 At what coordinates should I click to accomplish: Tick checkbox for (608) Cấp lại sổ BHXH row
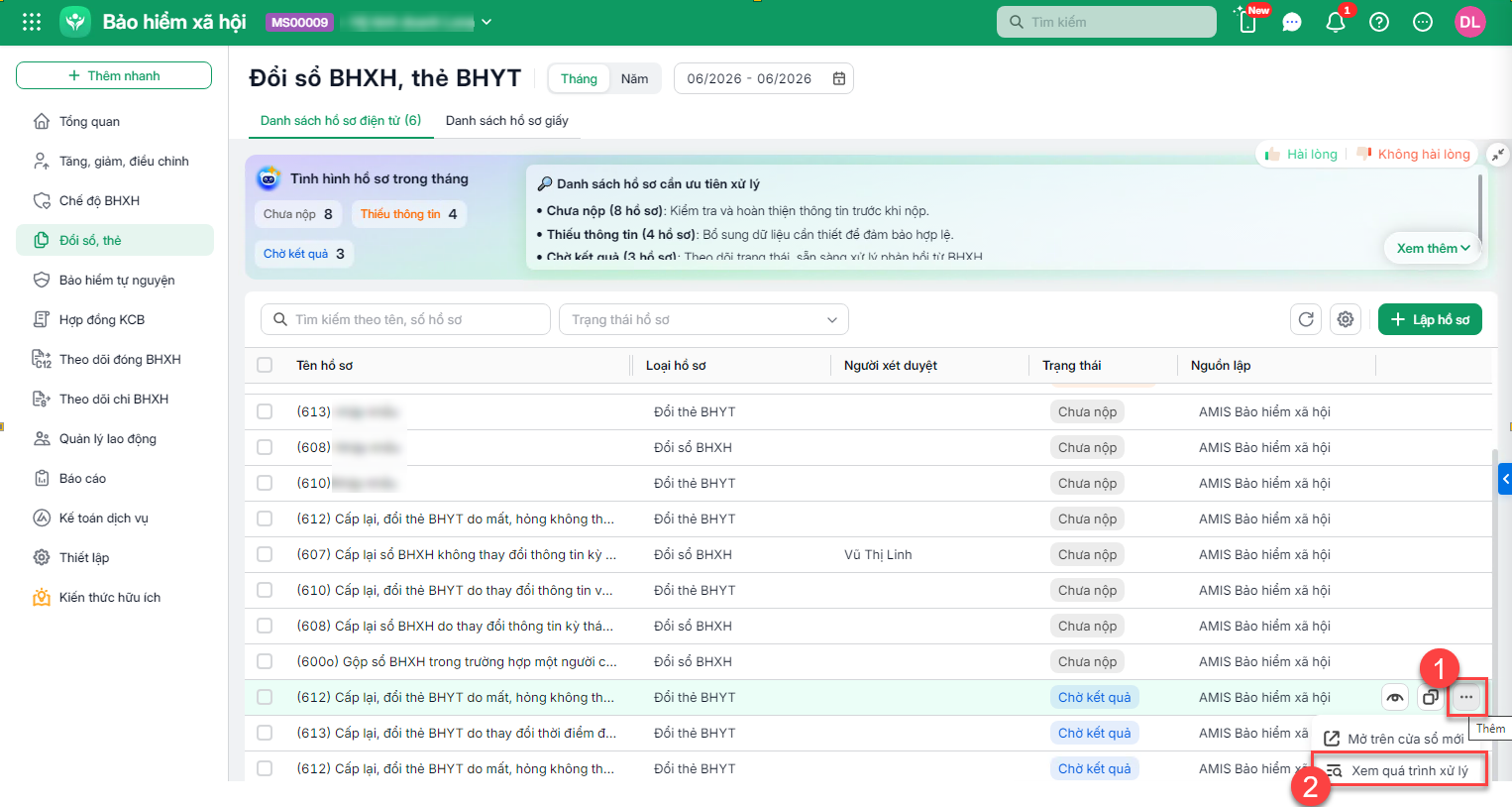(265, 626)
